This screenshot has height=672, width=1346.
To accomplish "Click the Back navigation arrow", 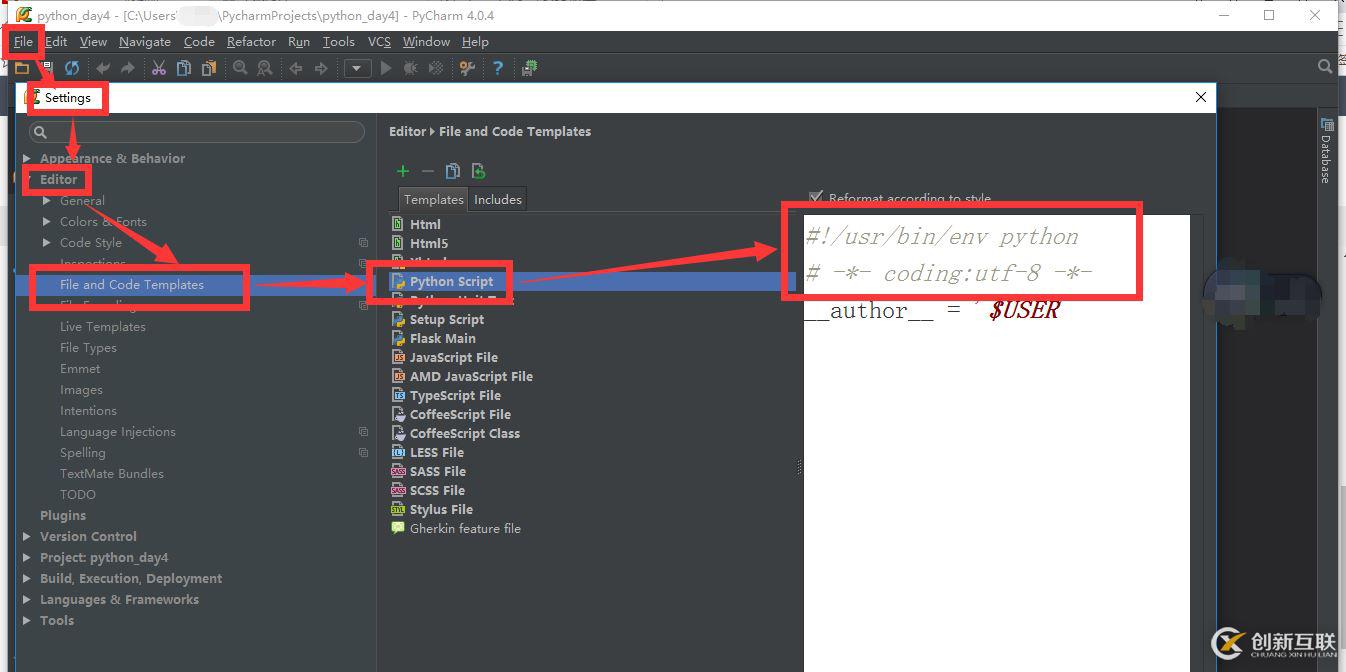I will click(296, 68).
